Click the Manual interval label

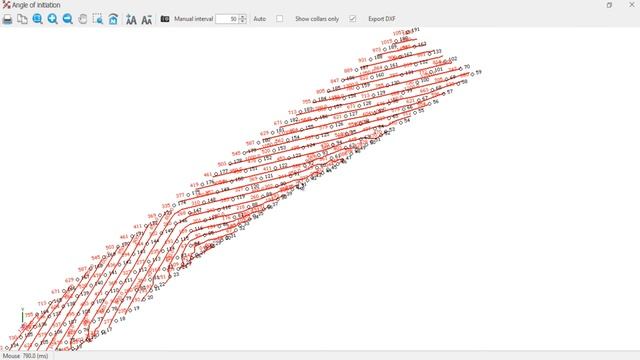pyautogui.click(x=193, y=19)
